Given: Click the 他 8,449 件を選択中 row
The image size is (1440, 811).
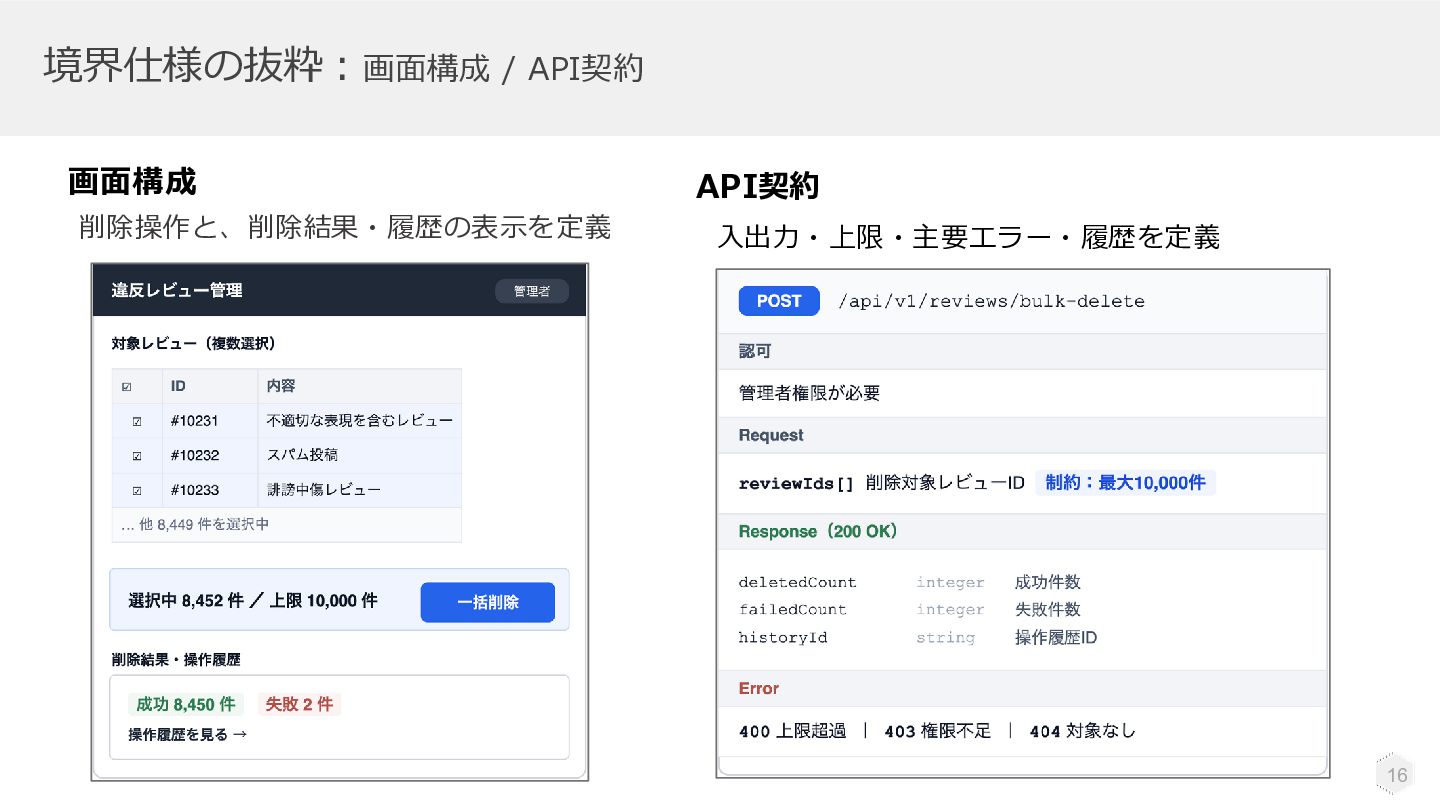Looking at the screenshot, I should pos(287,524).
